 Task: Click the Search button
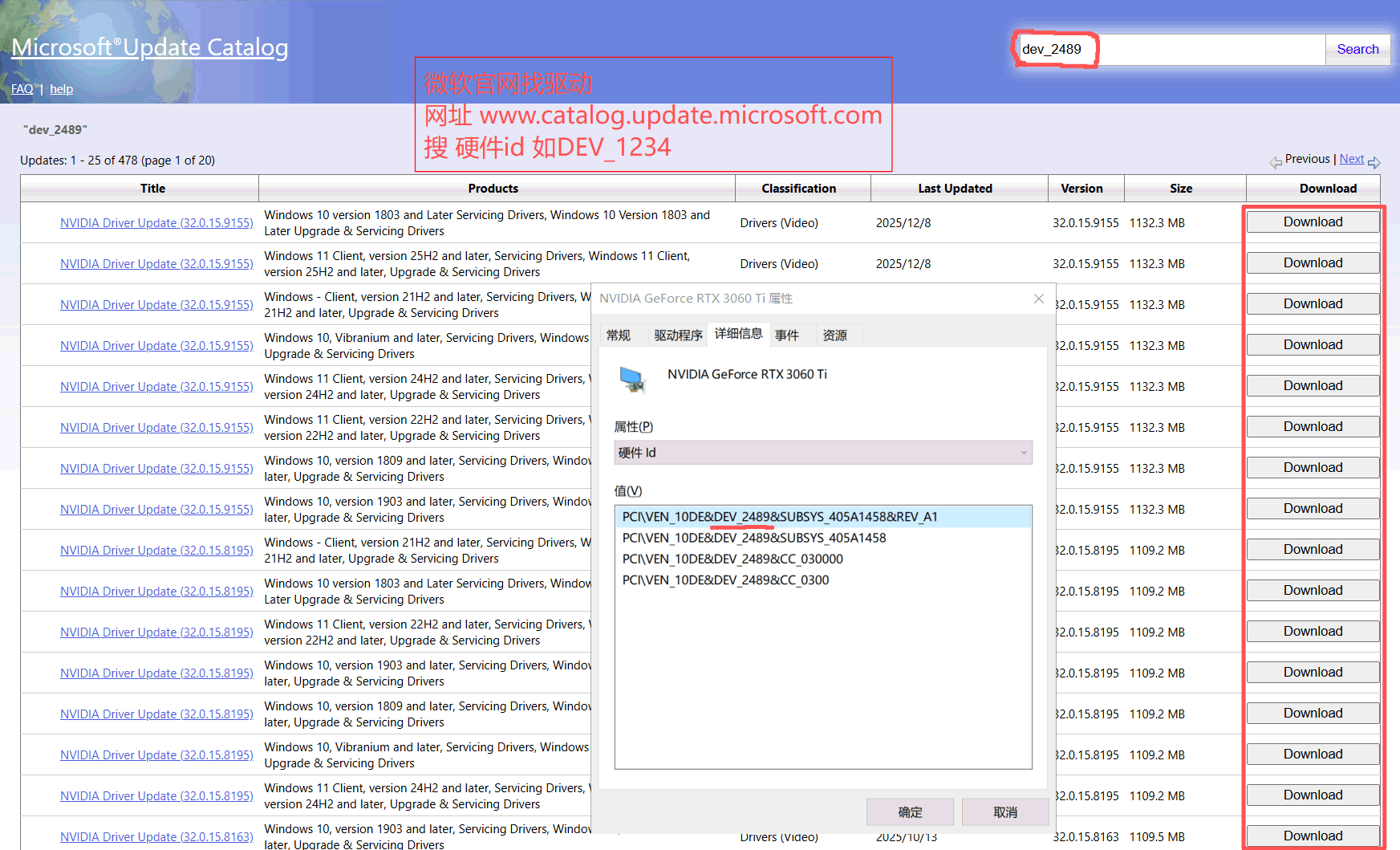point(1357,49)
